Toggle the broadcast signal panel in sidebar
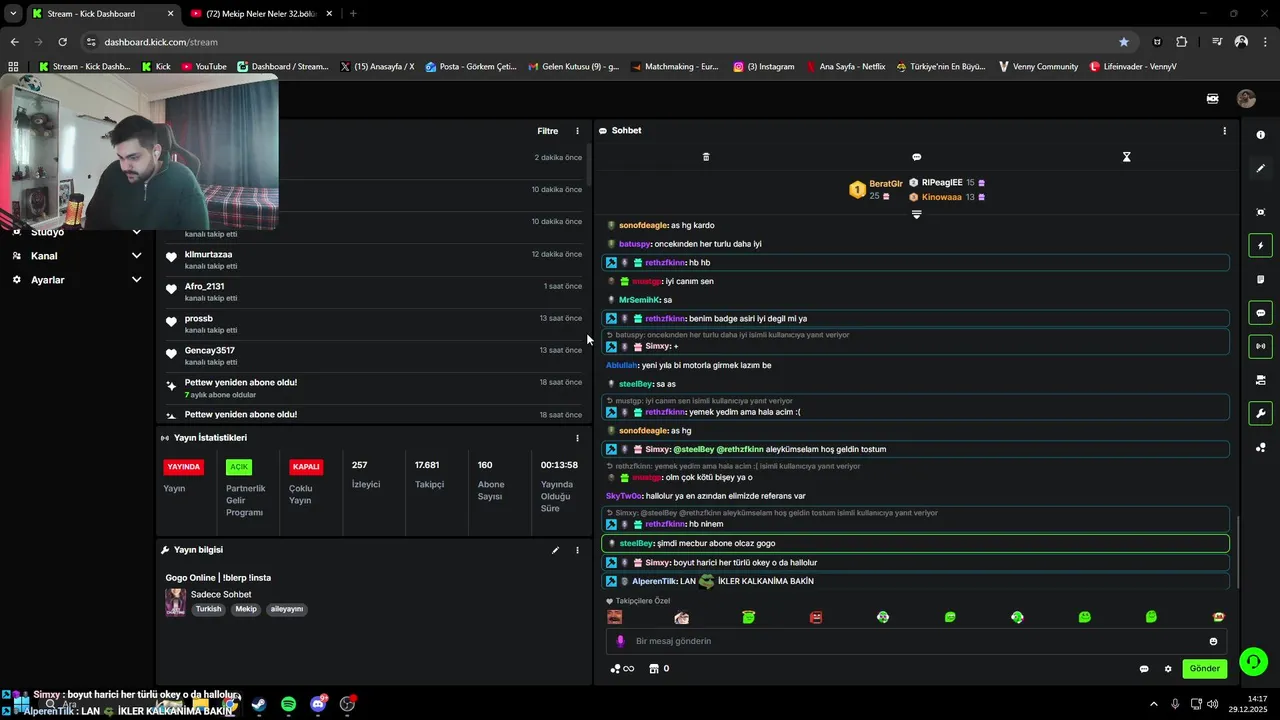This screenshot has height=720, width=1280. (1260, 347)
